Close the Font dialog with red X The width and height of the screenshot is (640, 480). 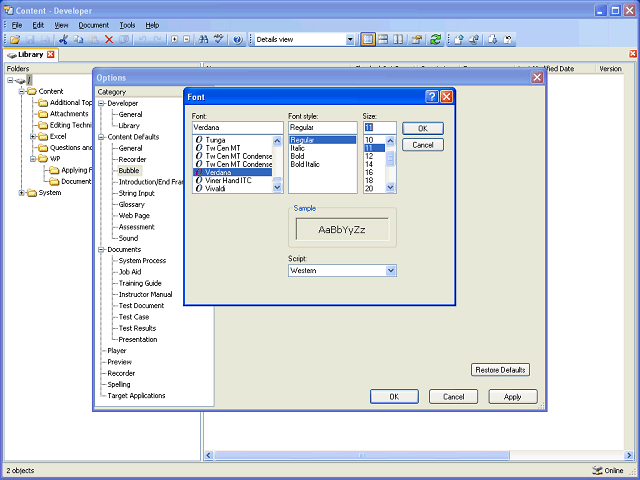tap(447, 97)
